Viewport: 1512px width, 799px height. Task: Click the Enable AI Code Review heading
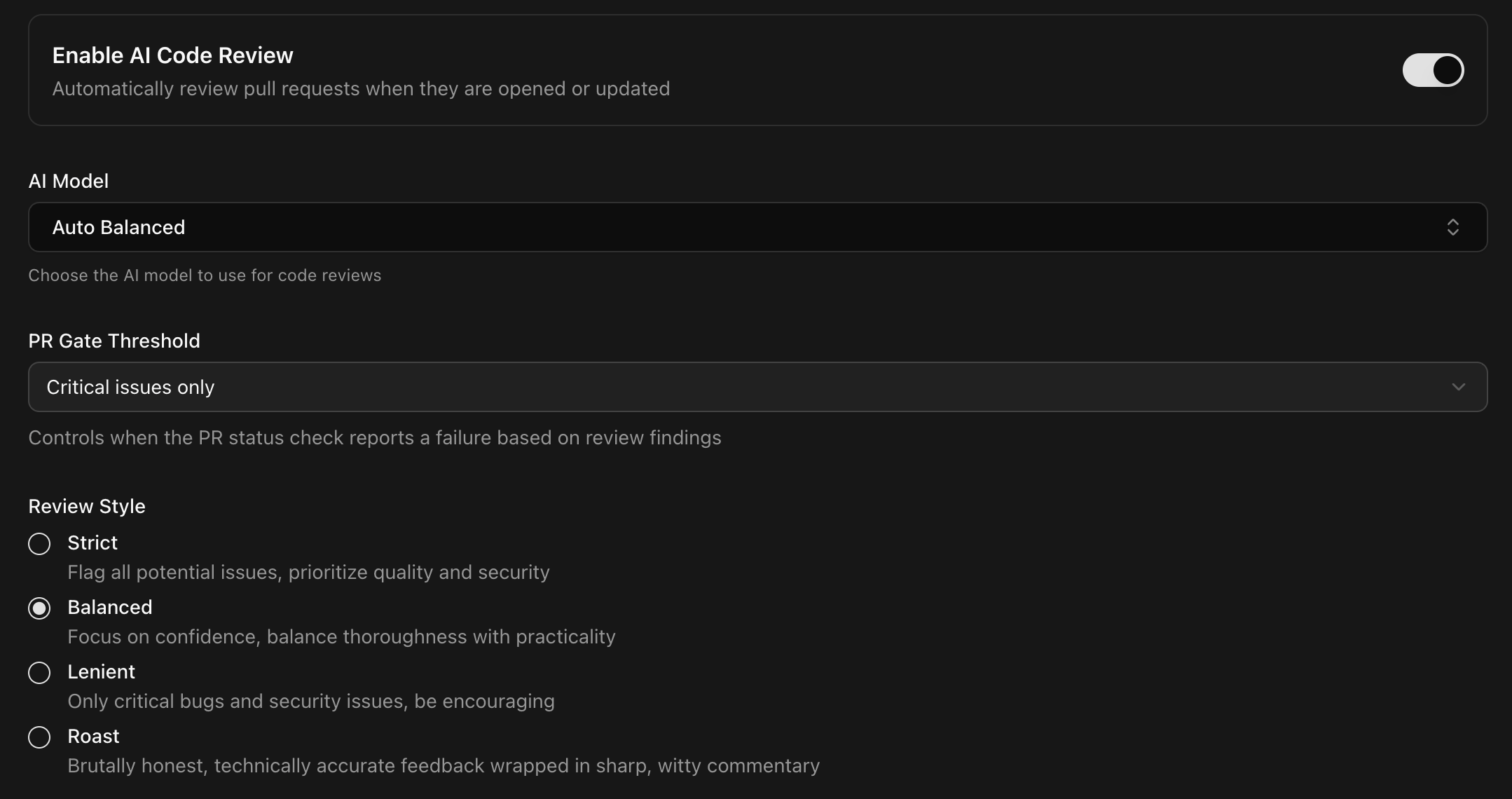tap(173, 55)
